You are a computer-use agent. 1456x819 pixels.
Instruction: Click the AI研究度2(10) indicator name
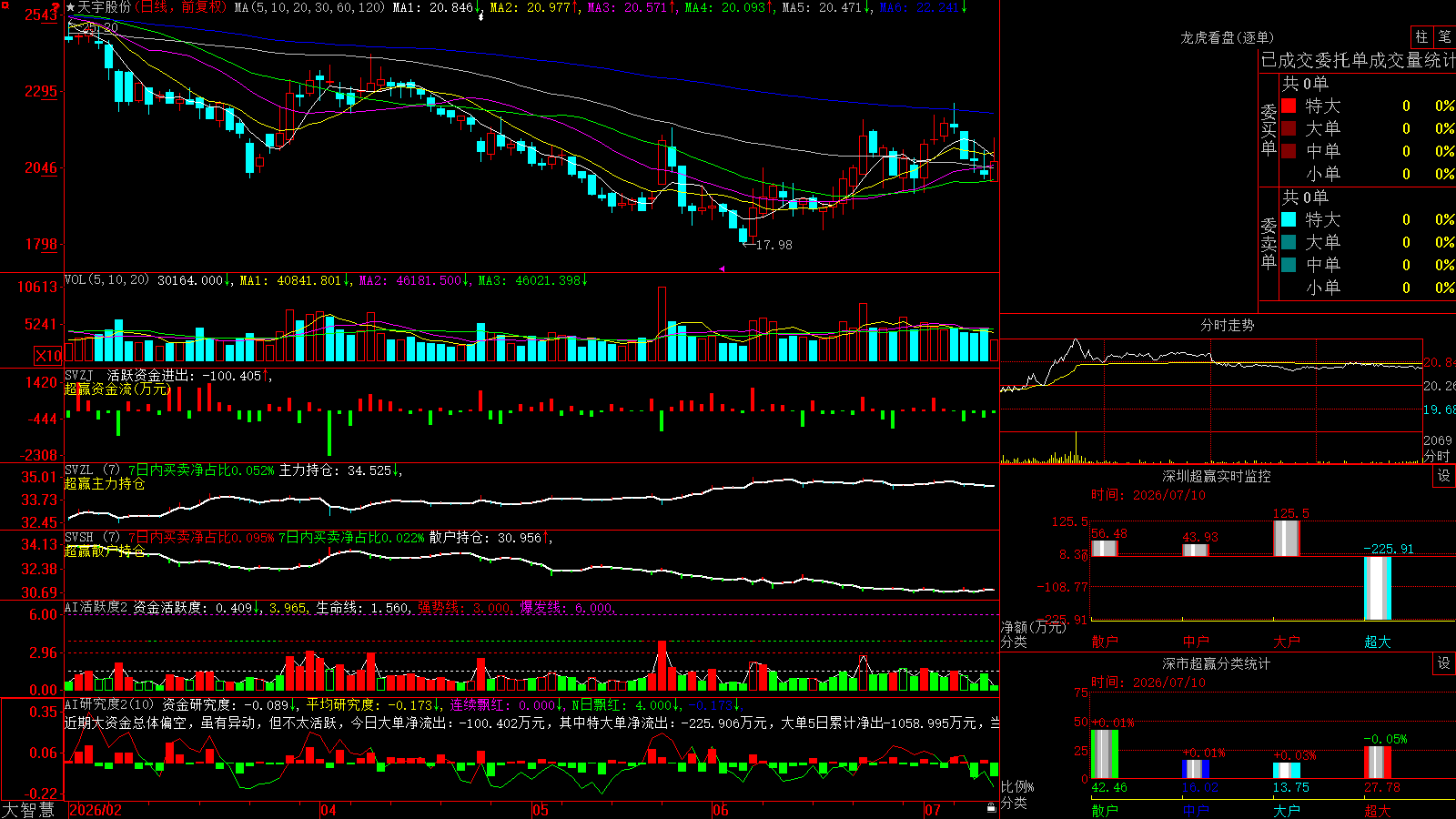[110, 704]
